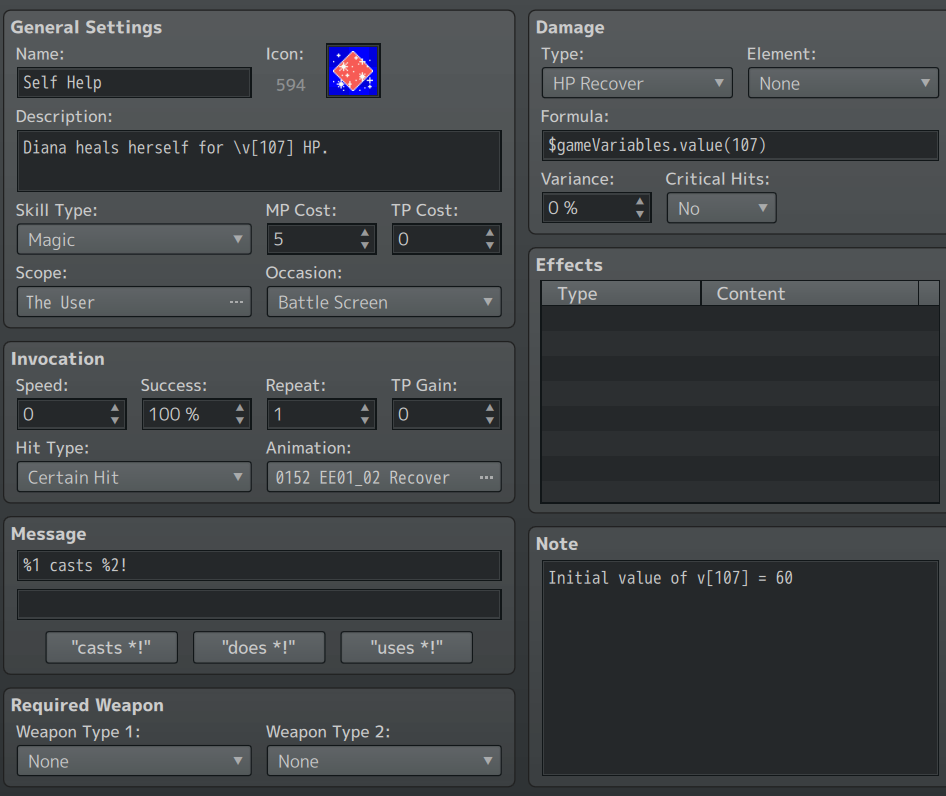Screen dimensions: 946x796
Task: Click the Type column header in Effects
Action: [x=621, y=293]
